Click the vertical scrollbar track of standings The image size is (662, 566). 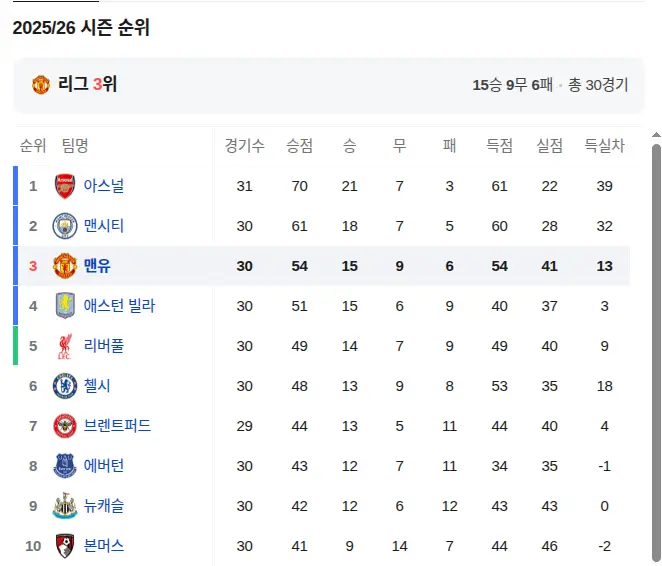(656, 352)
